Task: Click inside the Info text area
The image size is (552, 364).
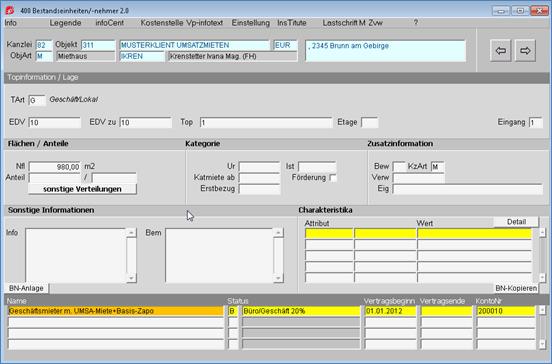Action: [76, 255]
